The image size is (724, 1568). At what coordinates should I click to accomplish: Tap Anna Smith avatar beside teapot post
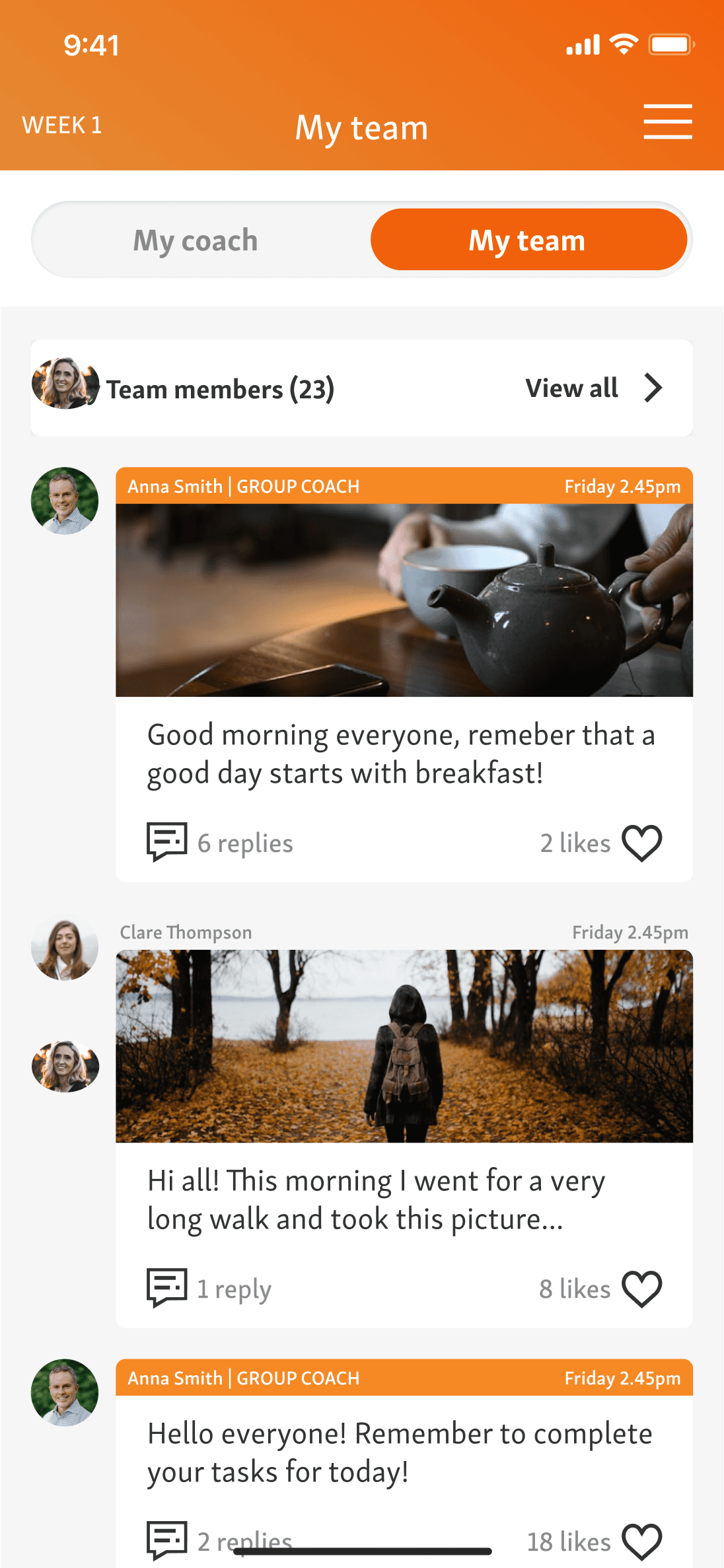click(x=65, y=501)
